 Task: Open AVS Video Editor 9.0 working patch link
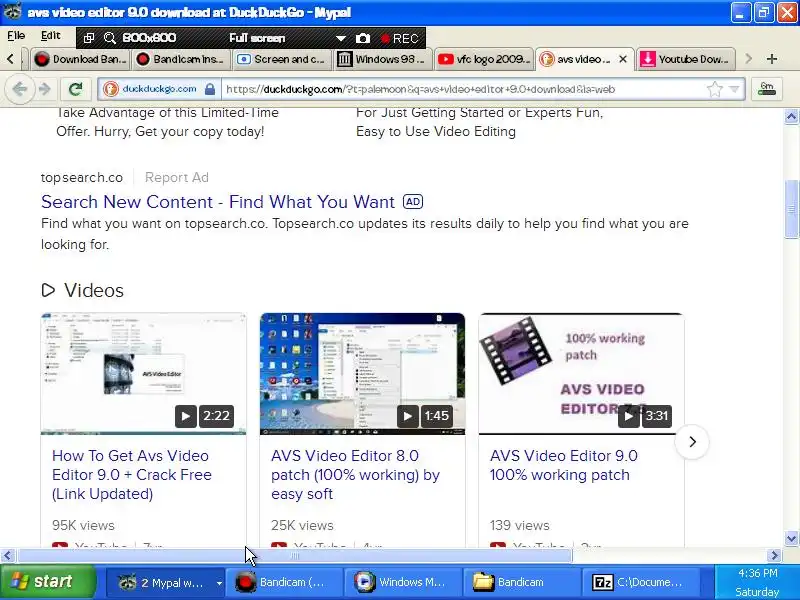(x=564, y=465)
